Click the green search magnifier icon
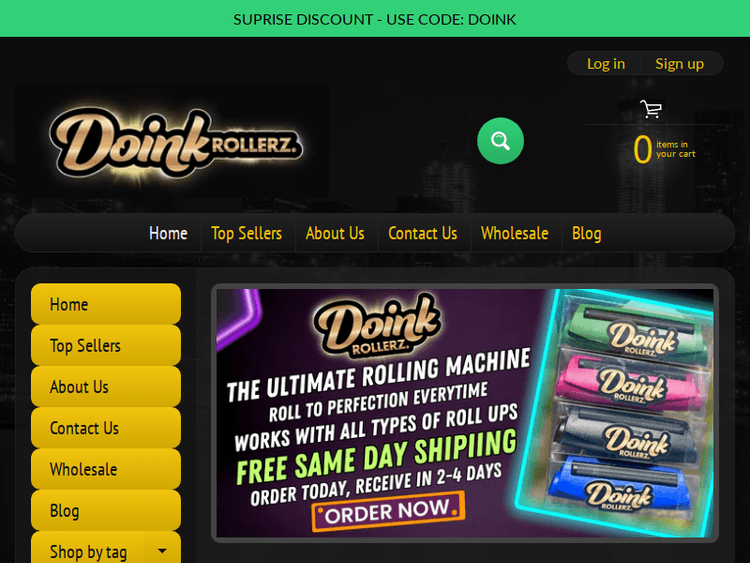The image size is (750, 563). (500, 141)
